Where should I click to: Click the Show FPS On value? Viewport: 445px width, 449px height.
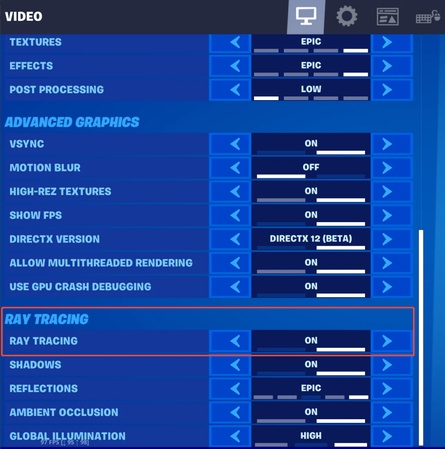tap(311, 215)
